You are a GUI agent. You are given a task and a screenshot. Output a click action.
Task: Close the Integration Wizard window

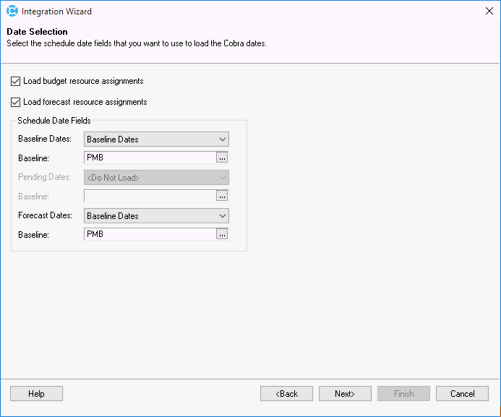(x=489, y=11)
